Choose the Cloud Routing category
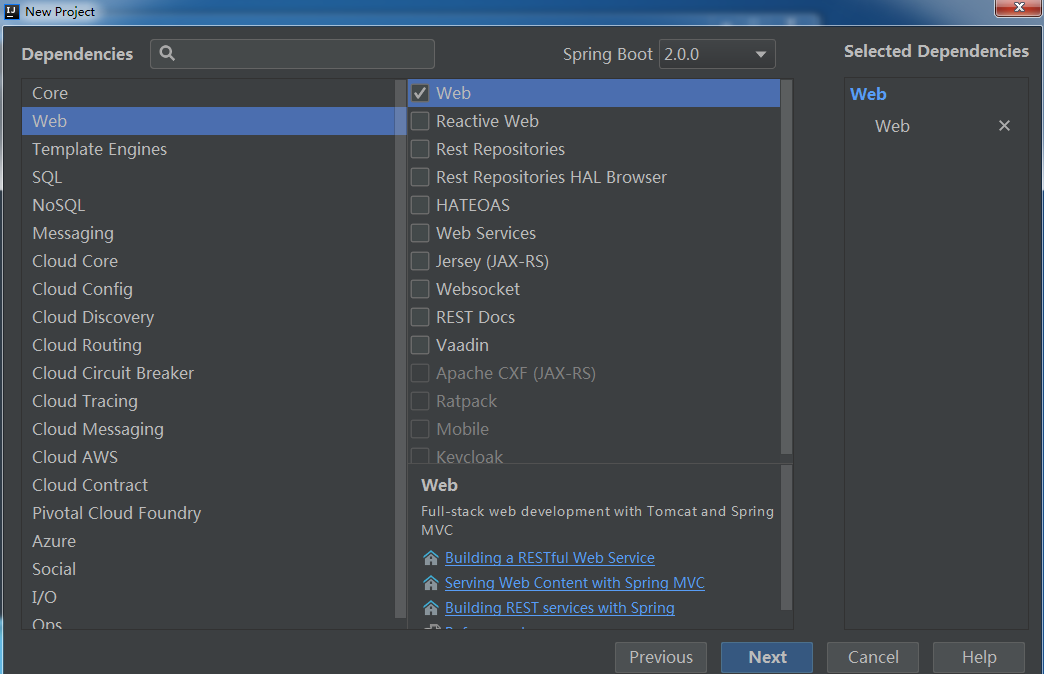 point(208,345)
